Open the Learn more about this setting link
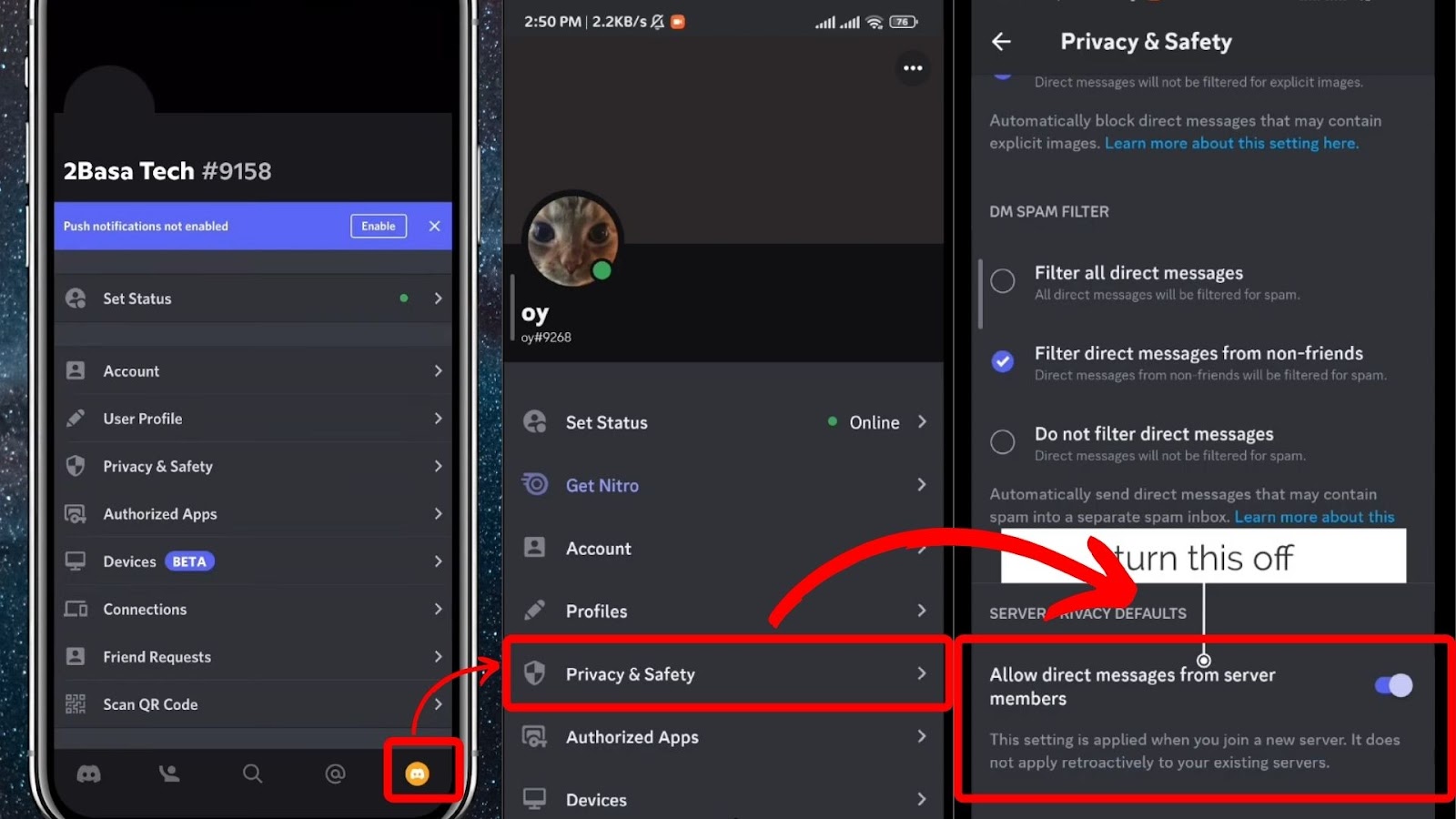Screen dimensions: 1456x819 1231,143
